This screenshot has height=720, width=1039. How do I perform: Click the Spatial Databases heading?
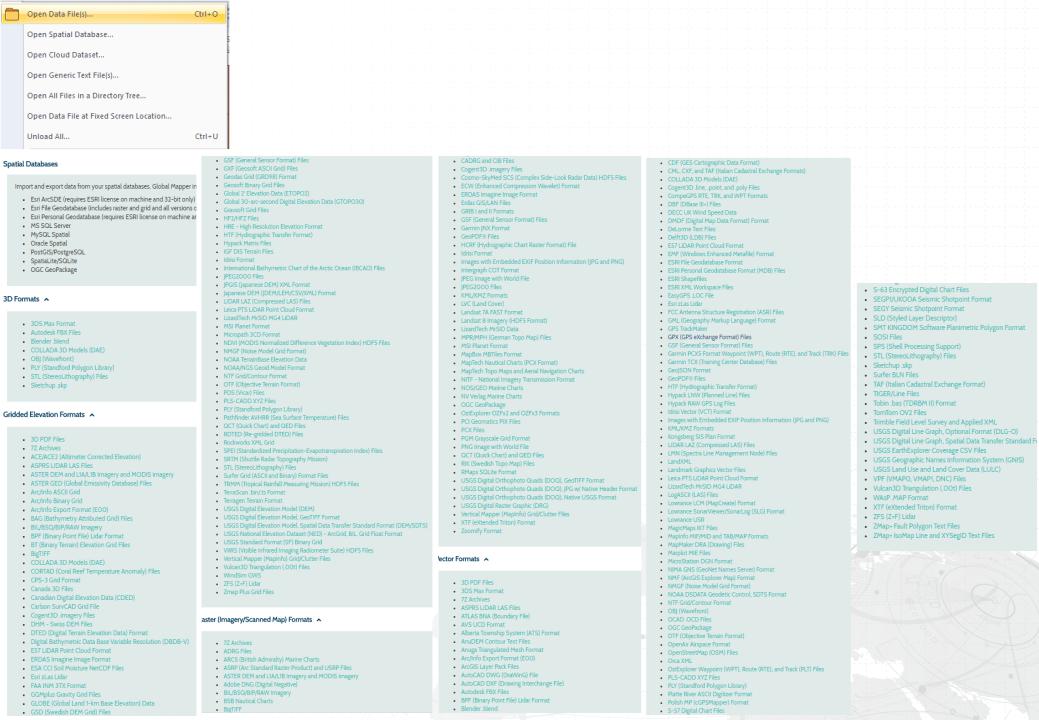click(x=30, y=164)
